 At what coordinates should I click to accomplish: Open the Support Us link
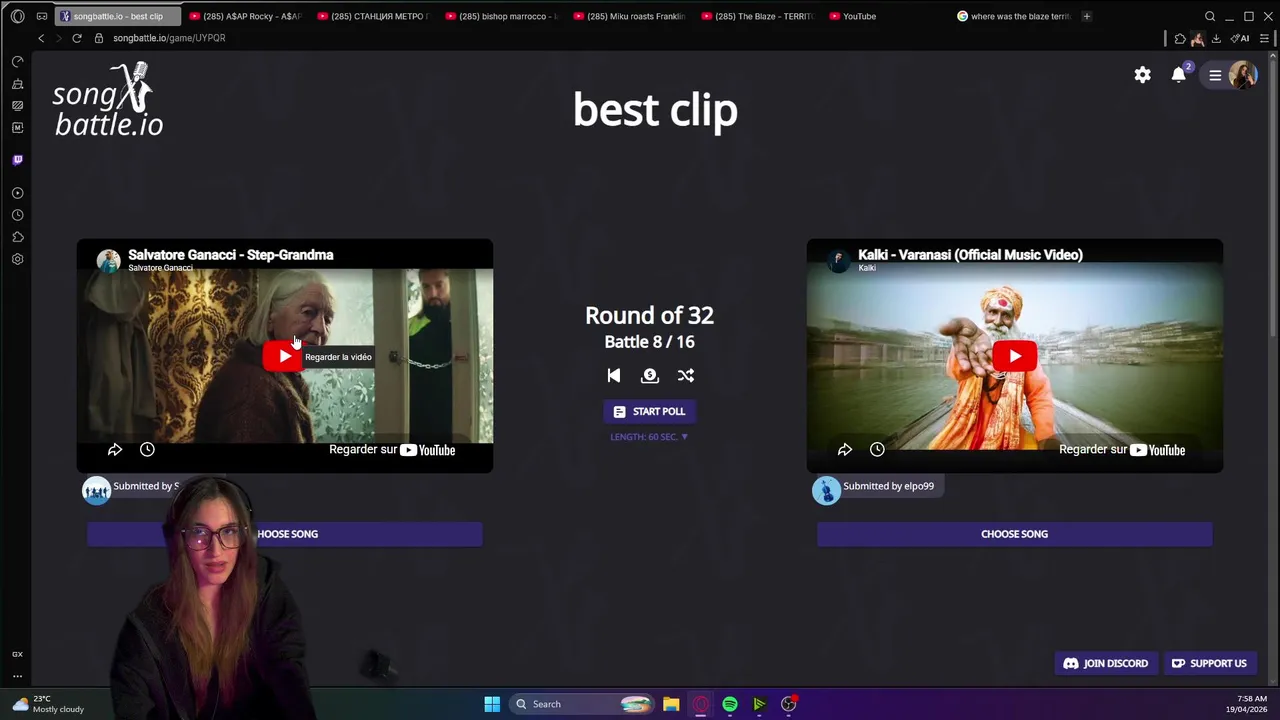[1209, 663]
